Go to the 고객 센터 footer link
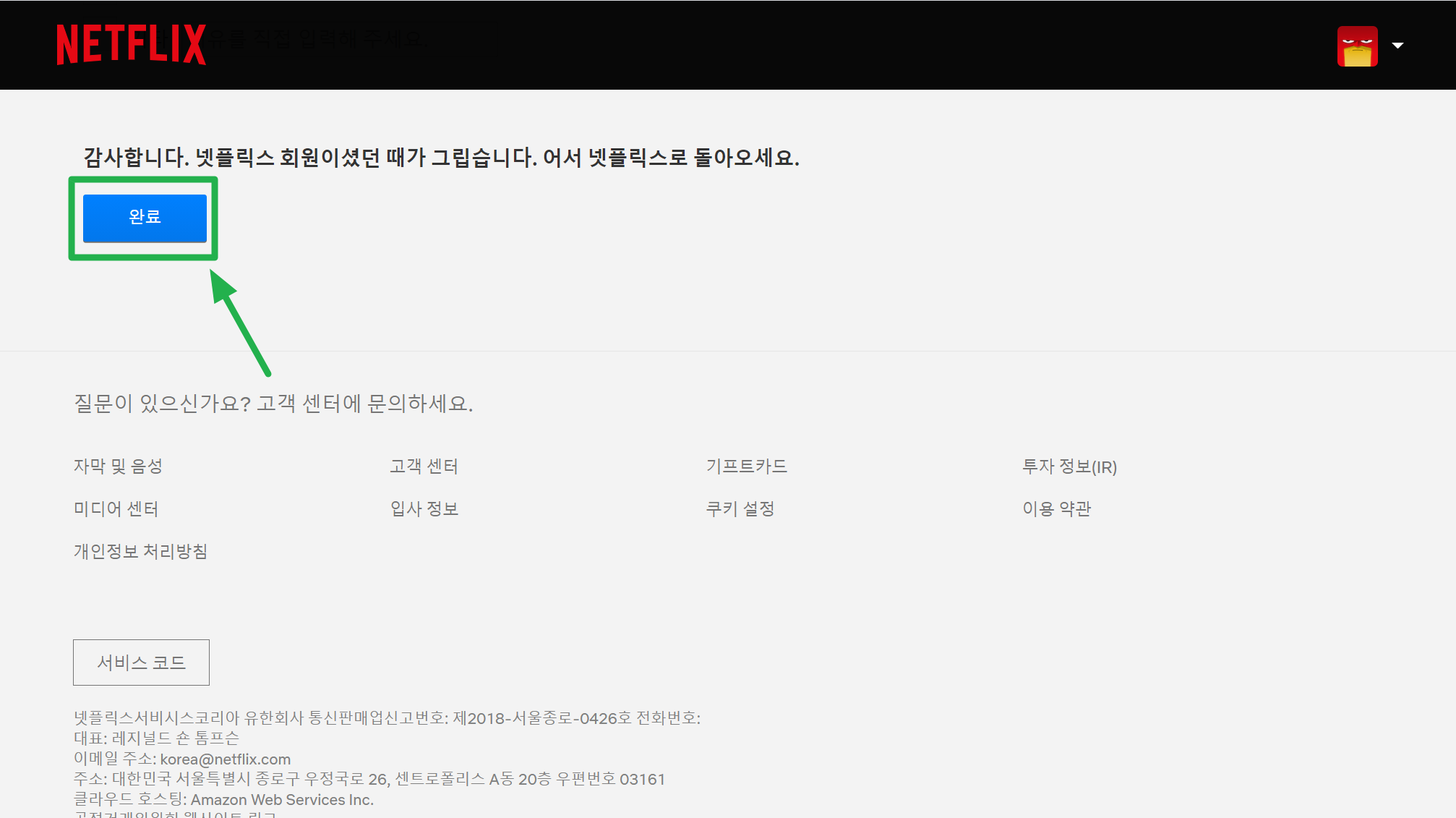 tap(424, 466)
